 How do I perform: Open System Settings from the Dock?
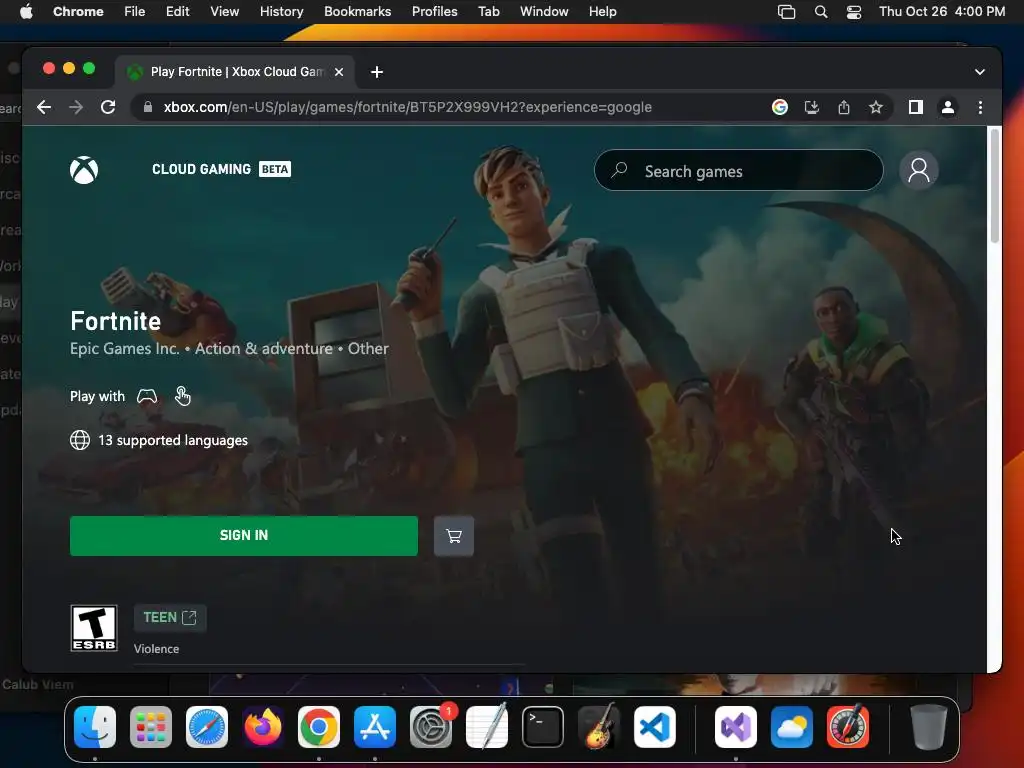point(431,726)
